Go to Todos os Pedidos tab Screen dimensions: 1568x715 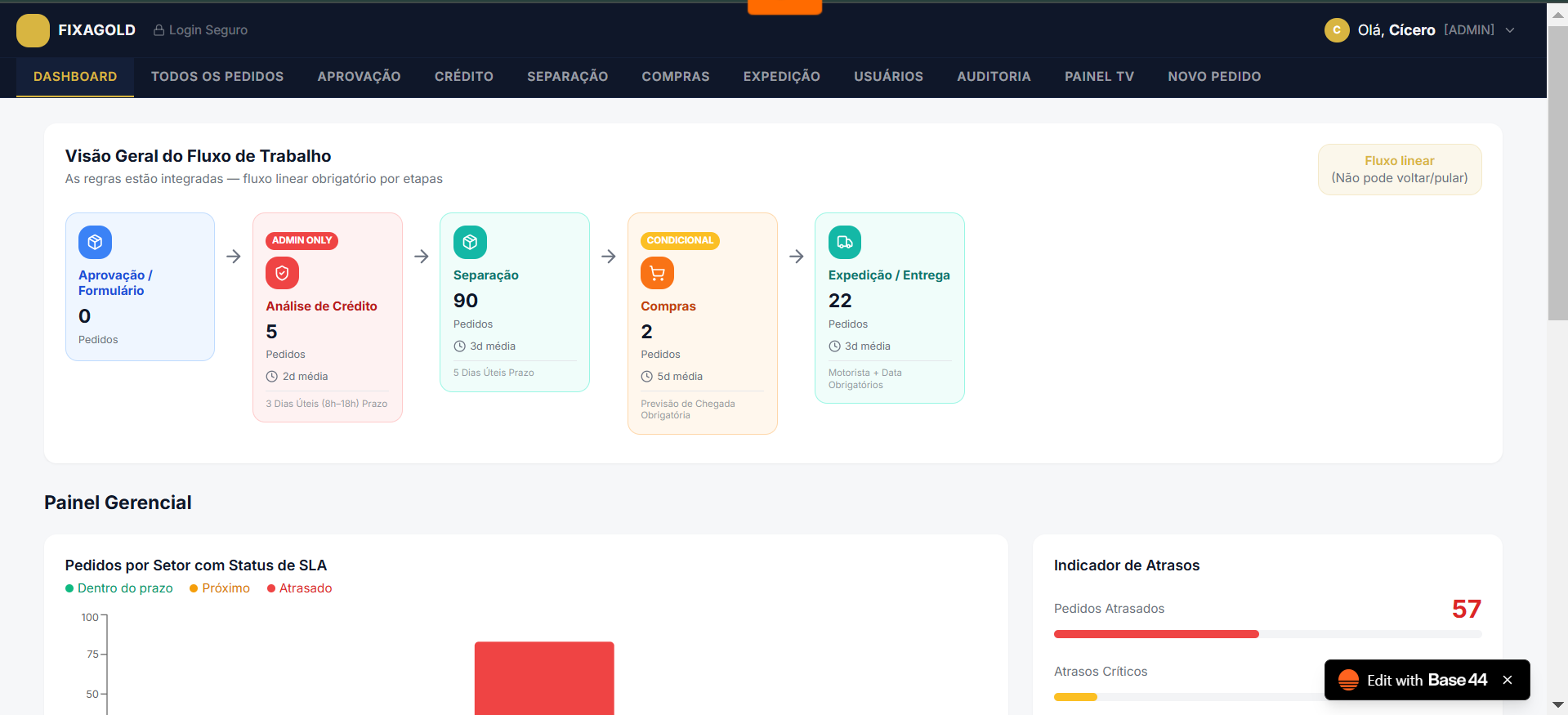click(x=217, y=77)
